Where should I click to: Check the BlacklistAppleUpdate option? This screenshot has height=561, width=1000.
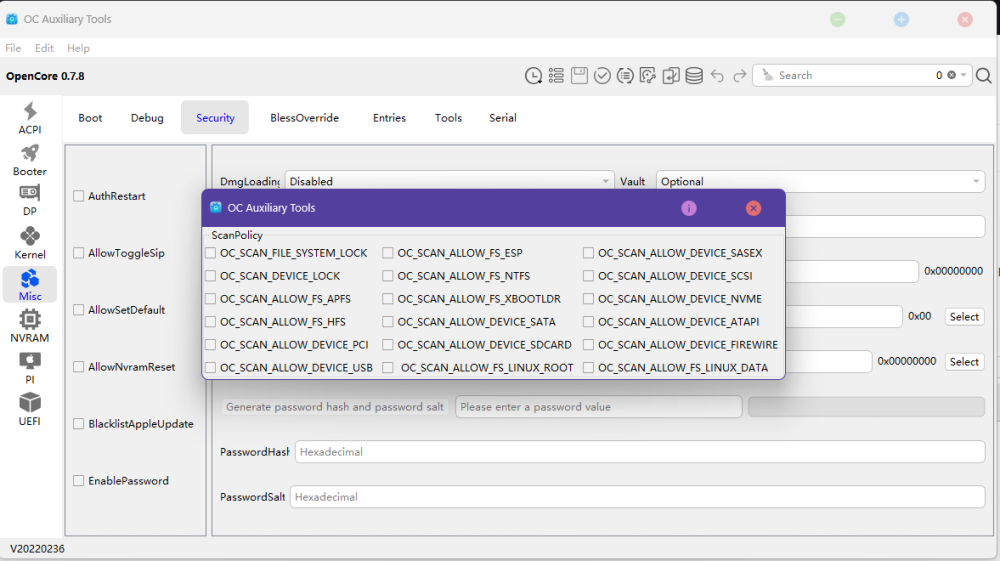click(x=78, y=424)
